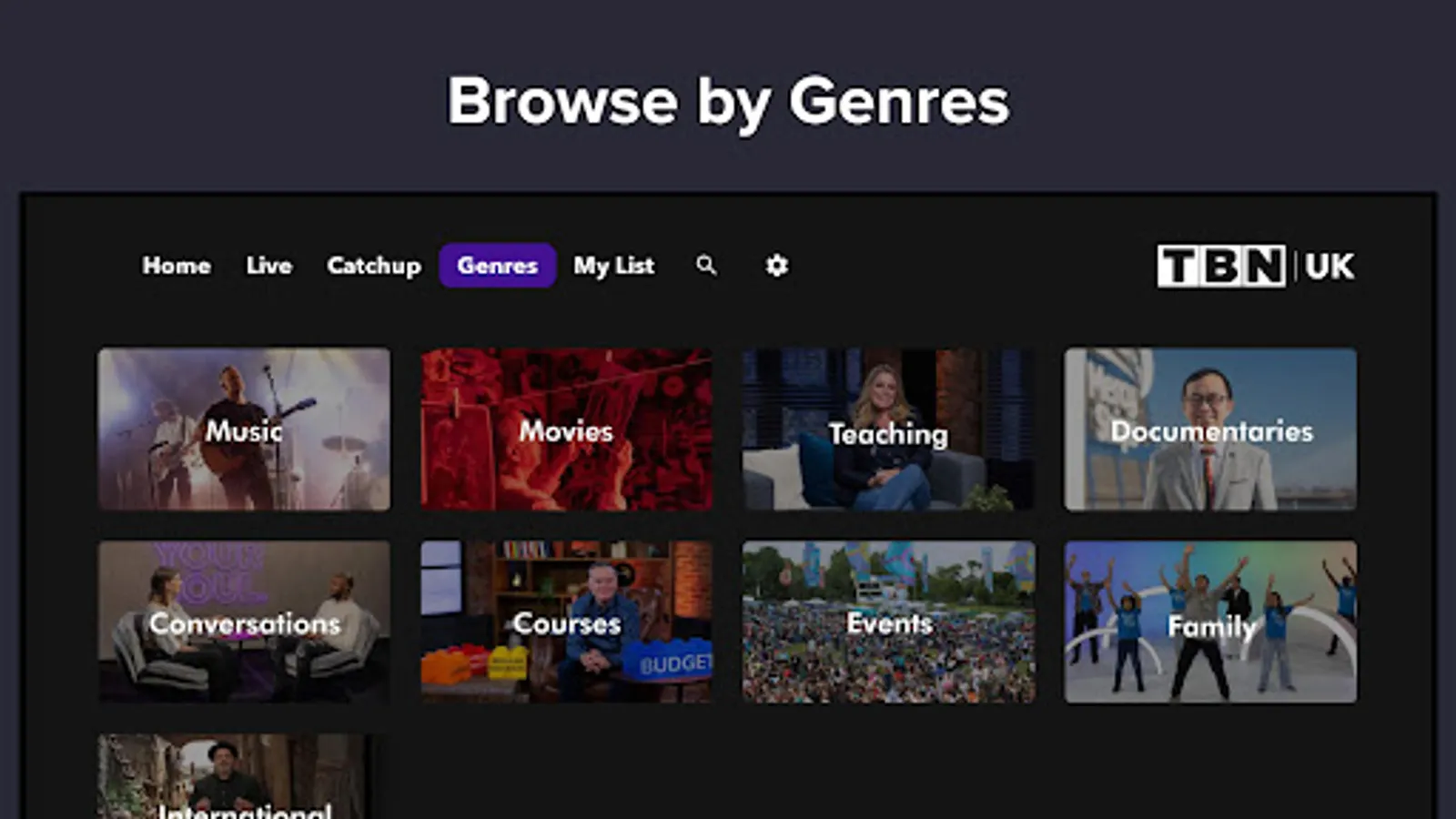Open the Music genre tile
Screen dimensions: 1456x819
pos(243,430)
